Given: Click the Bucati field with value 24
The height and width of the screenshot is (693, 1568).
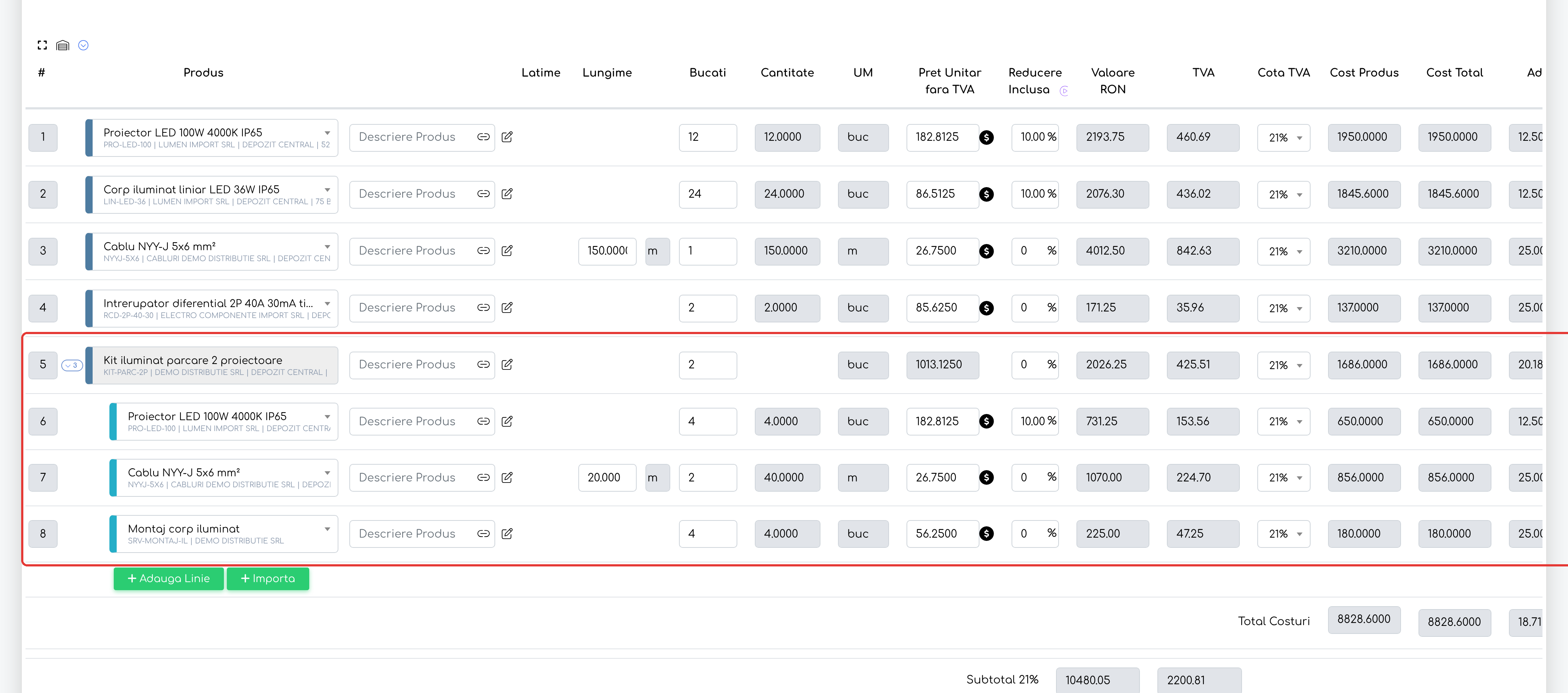Looking at the screenshot, I should click(708, 194).
